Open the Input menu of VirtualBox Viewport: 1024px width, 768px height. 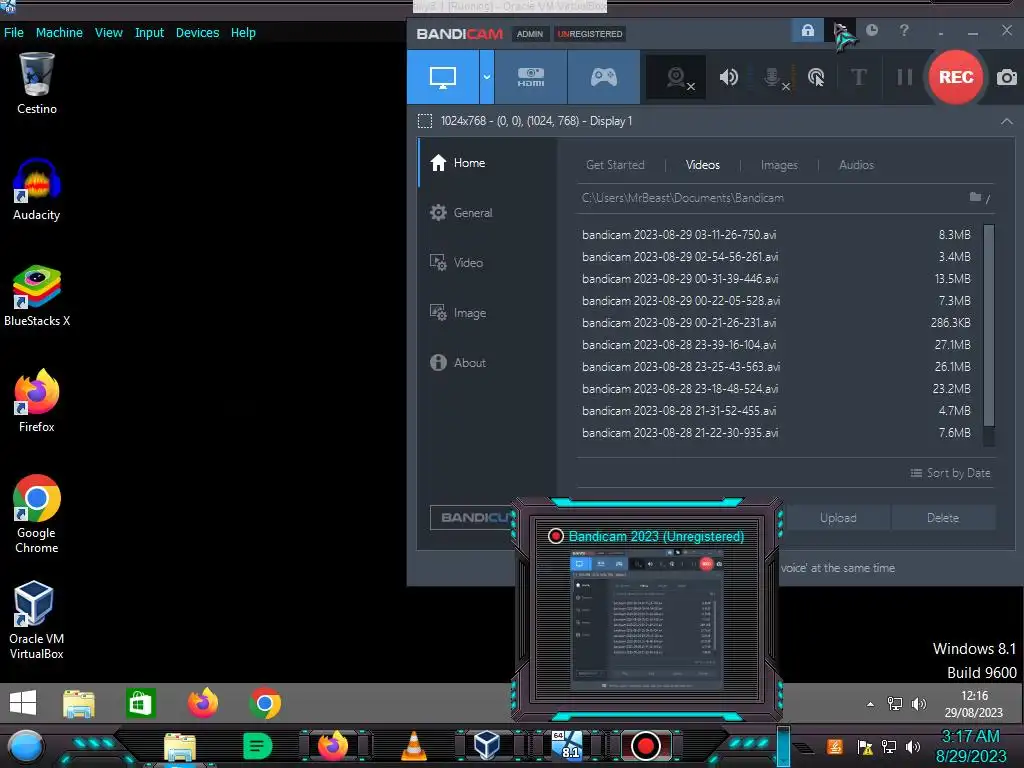(x=150, y=33)
